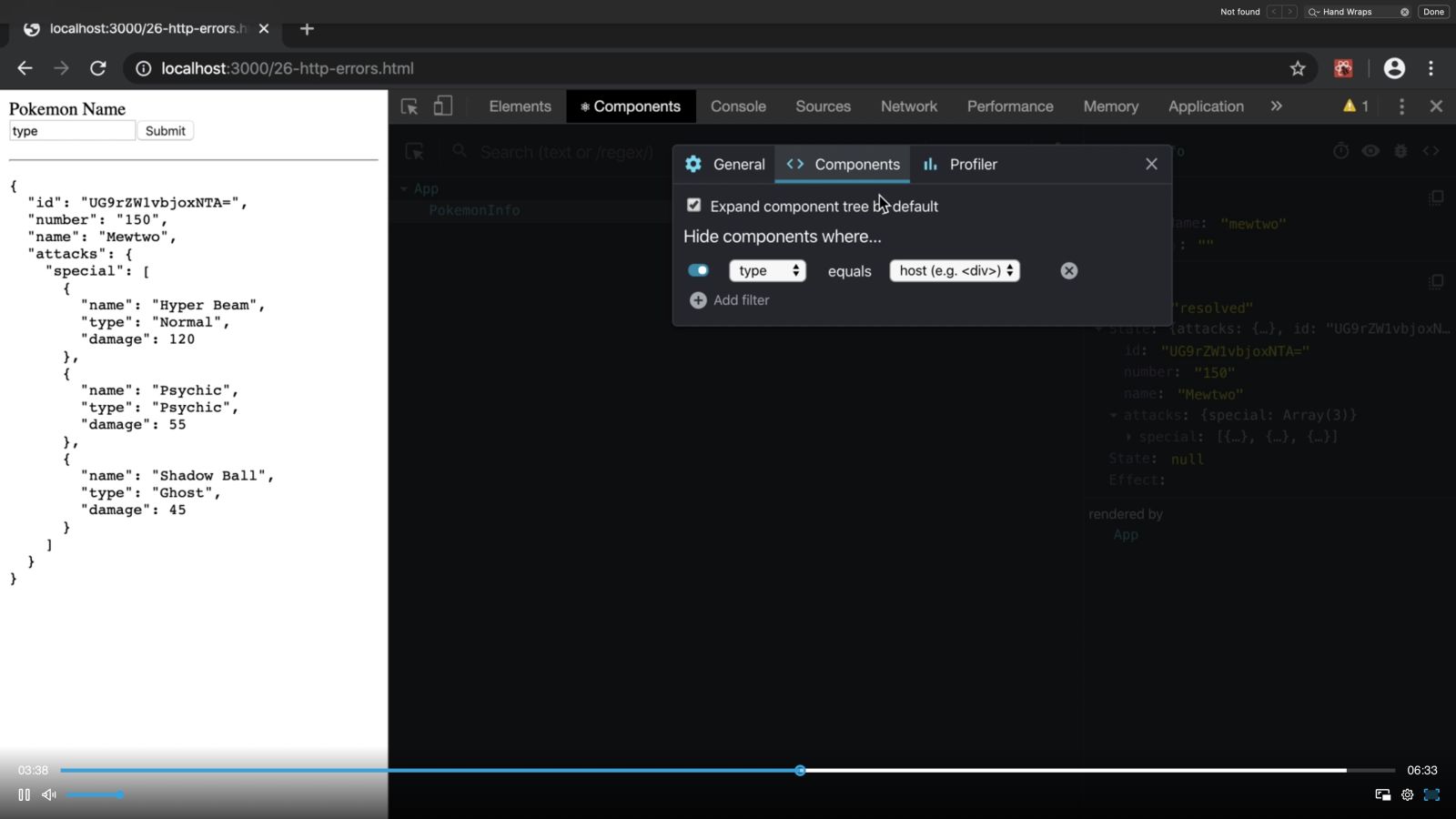Open a new browser tab with plus
Viewport: 1456px width, 819px height.
(307, 29)
